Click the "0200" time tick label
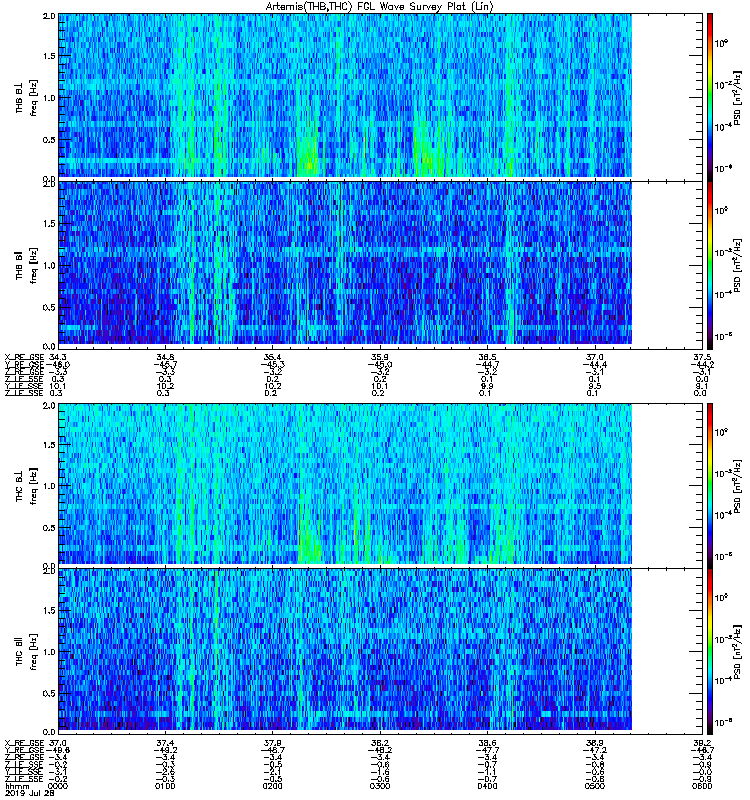Image resolution: width=750 pixels, height=800 pixels. (272, 786)
